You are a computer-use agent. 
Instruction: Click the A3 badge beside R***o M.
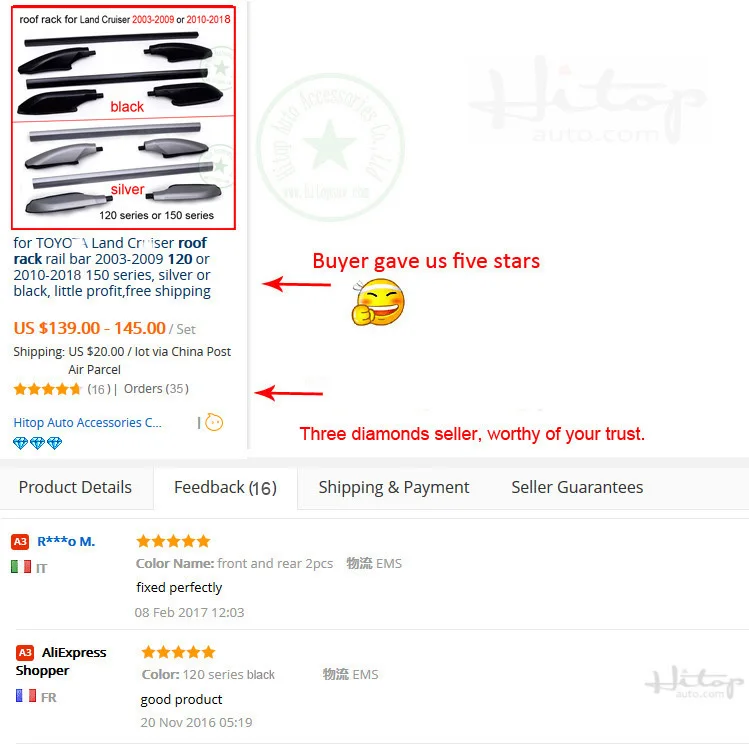pos(20,542)
